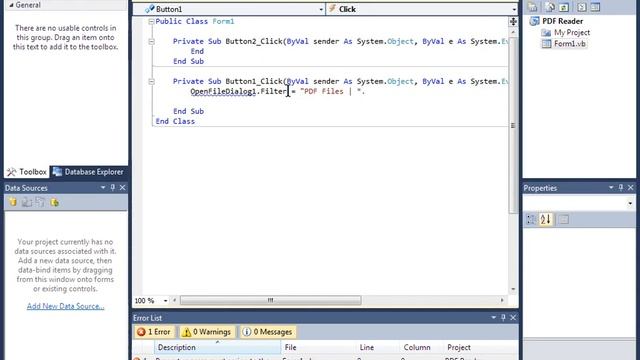Select My Project in Solution Explorer

pyautogui.click(x=572, y=32)
